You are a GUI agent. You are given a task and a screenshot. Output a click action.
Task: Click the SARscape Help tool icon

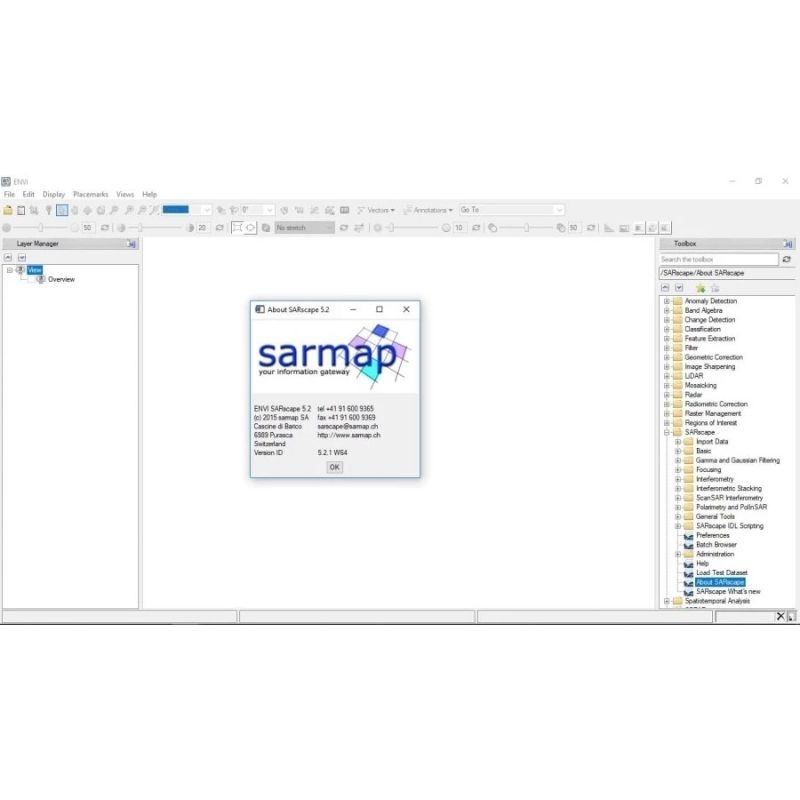[688, 563]
